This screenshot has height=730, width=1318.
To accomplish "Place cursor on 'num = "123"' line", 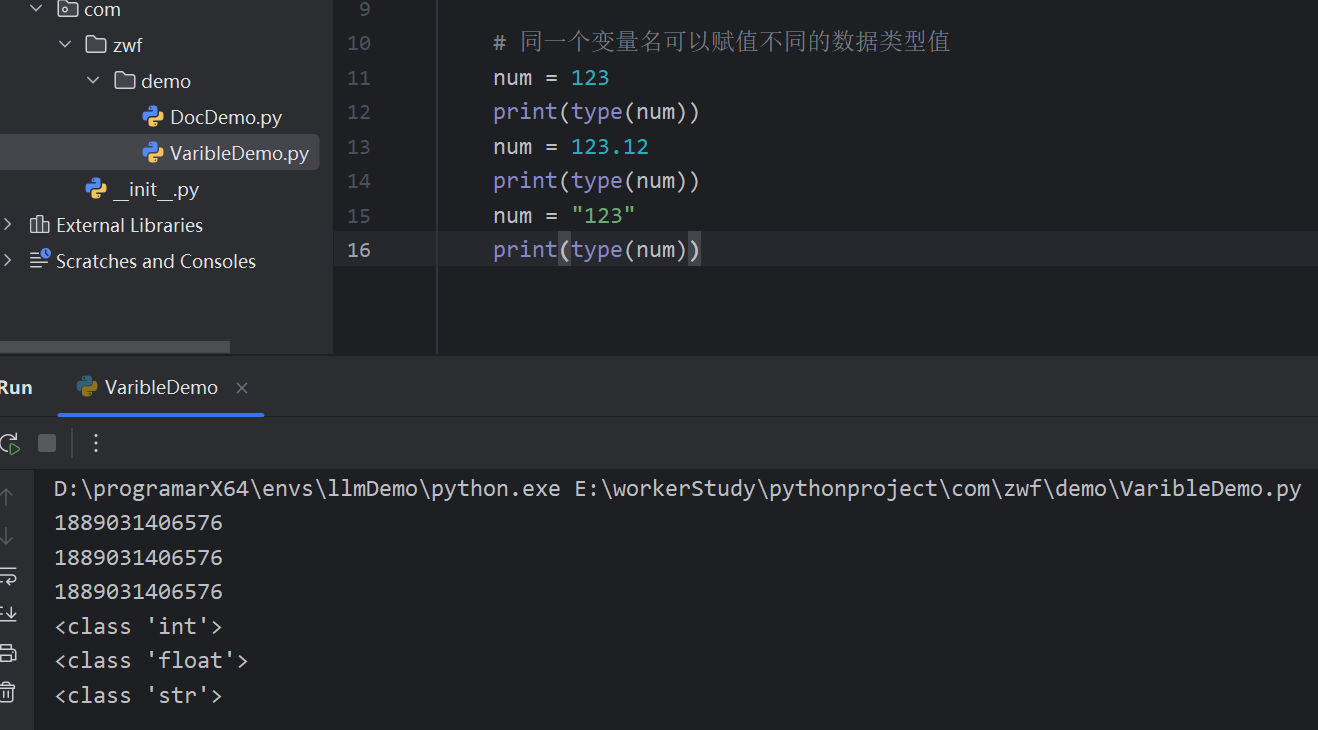I will click(564, 215).
